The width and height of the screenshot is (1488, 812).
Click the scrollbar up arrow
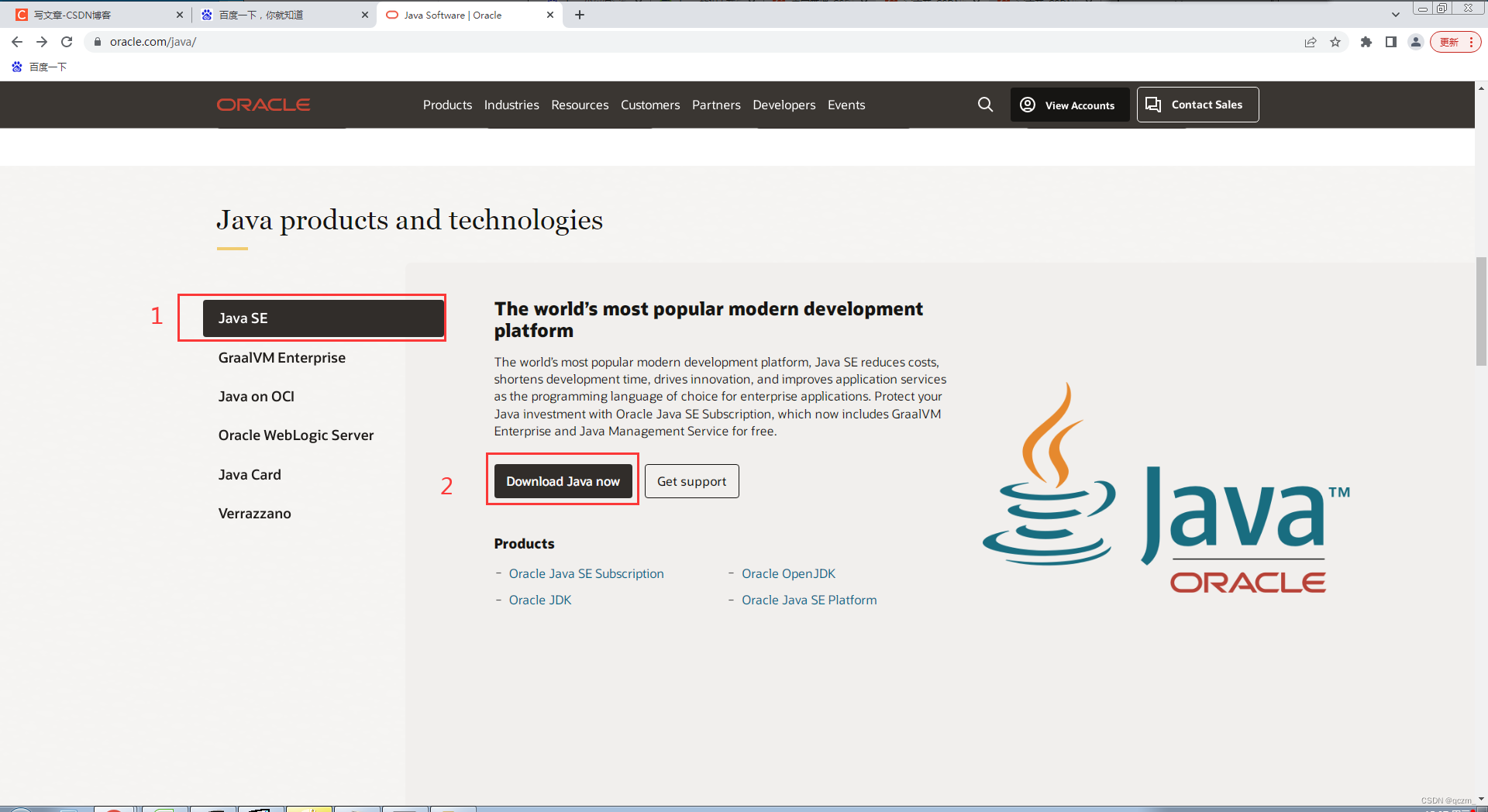coord(1481,88)
